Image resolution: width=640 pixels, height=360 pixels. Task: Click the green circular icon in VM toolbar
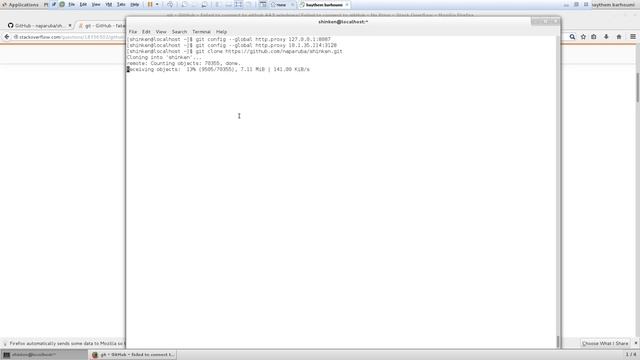click(x=62, y=4)
